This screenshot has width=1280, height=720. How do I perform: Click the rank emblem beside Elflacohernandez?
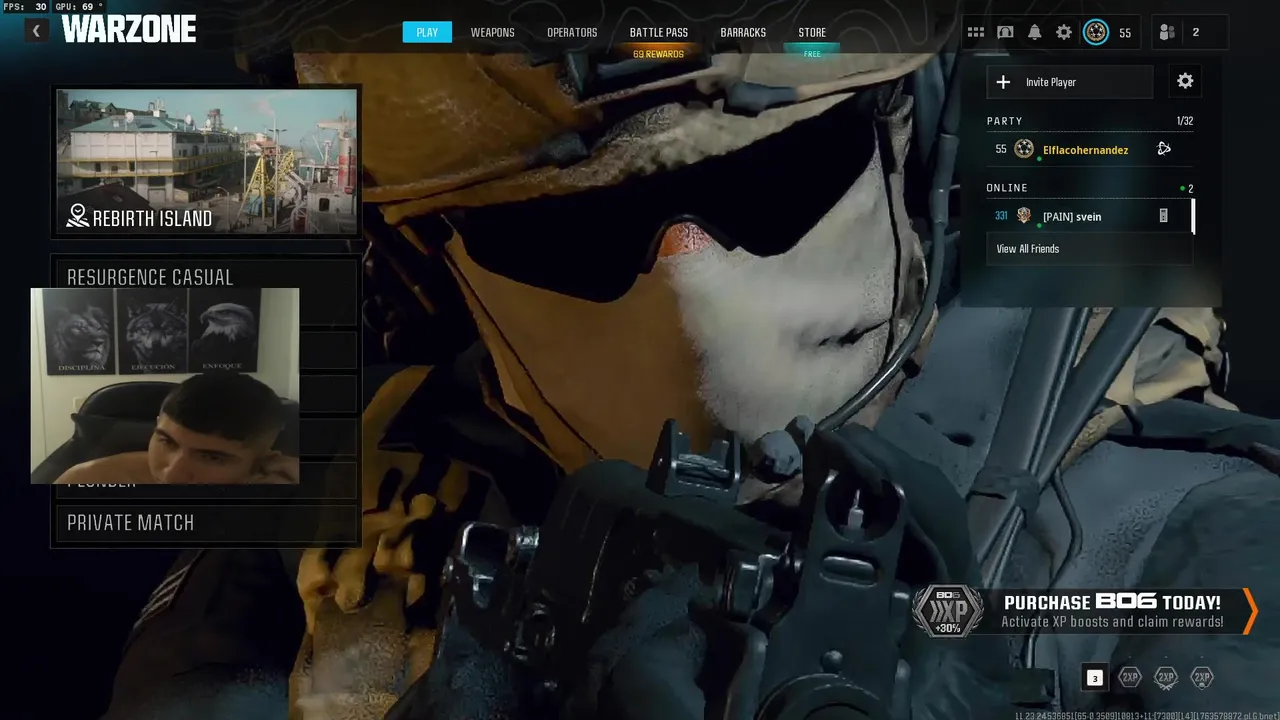pyautogui.click(x=1024, y=149)
